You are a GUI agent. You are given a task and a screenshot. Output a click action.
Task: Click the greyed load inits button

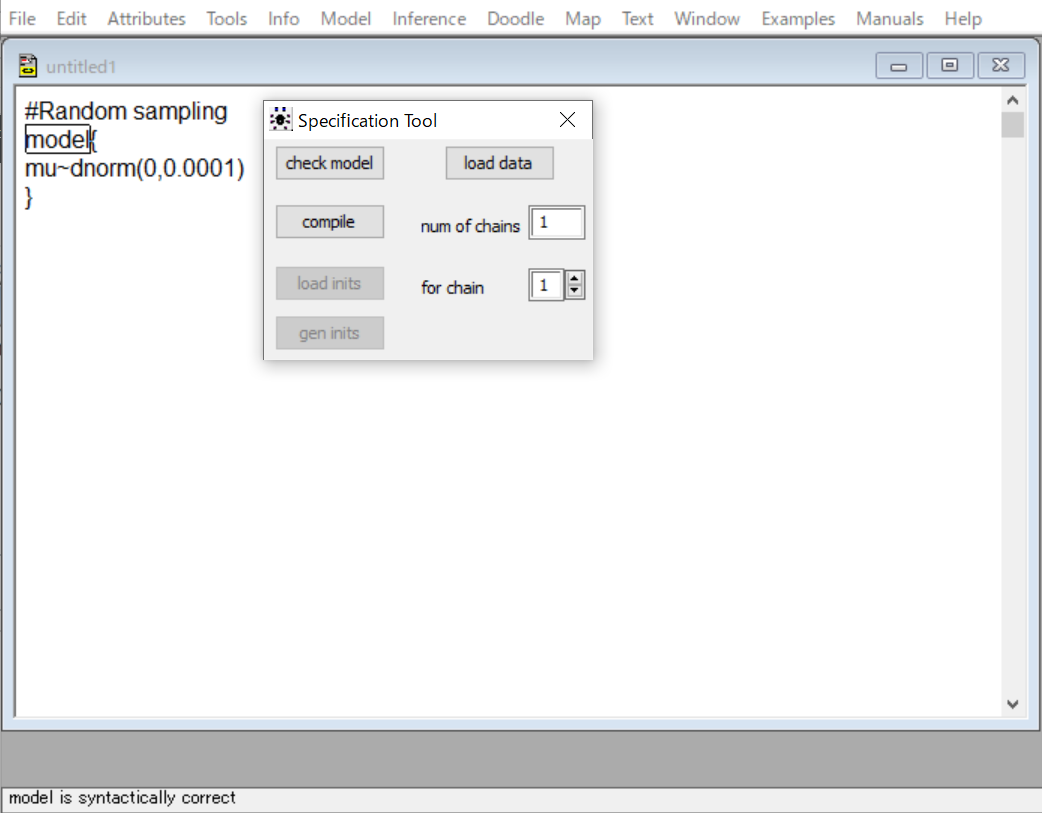[x=330, y=283]
